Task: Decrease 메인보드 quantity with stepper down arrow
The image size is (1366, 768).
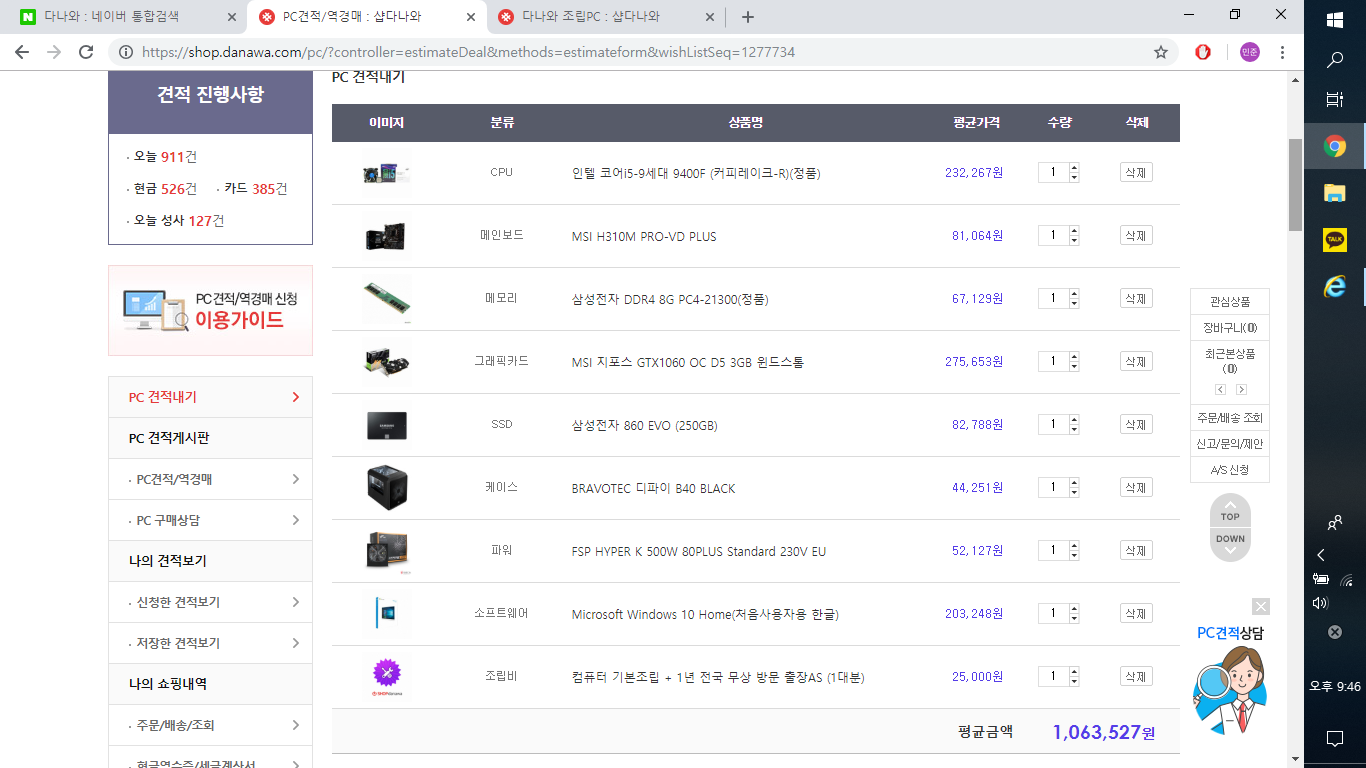Action: click(1074, 240)
